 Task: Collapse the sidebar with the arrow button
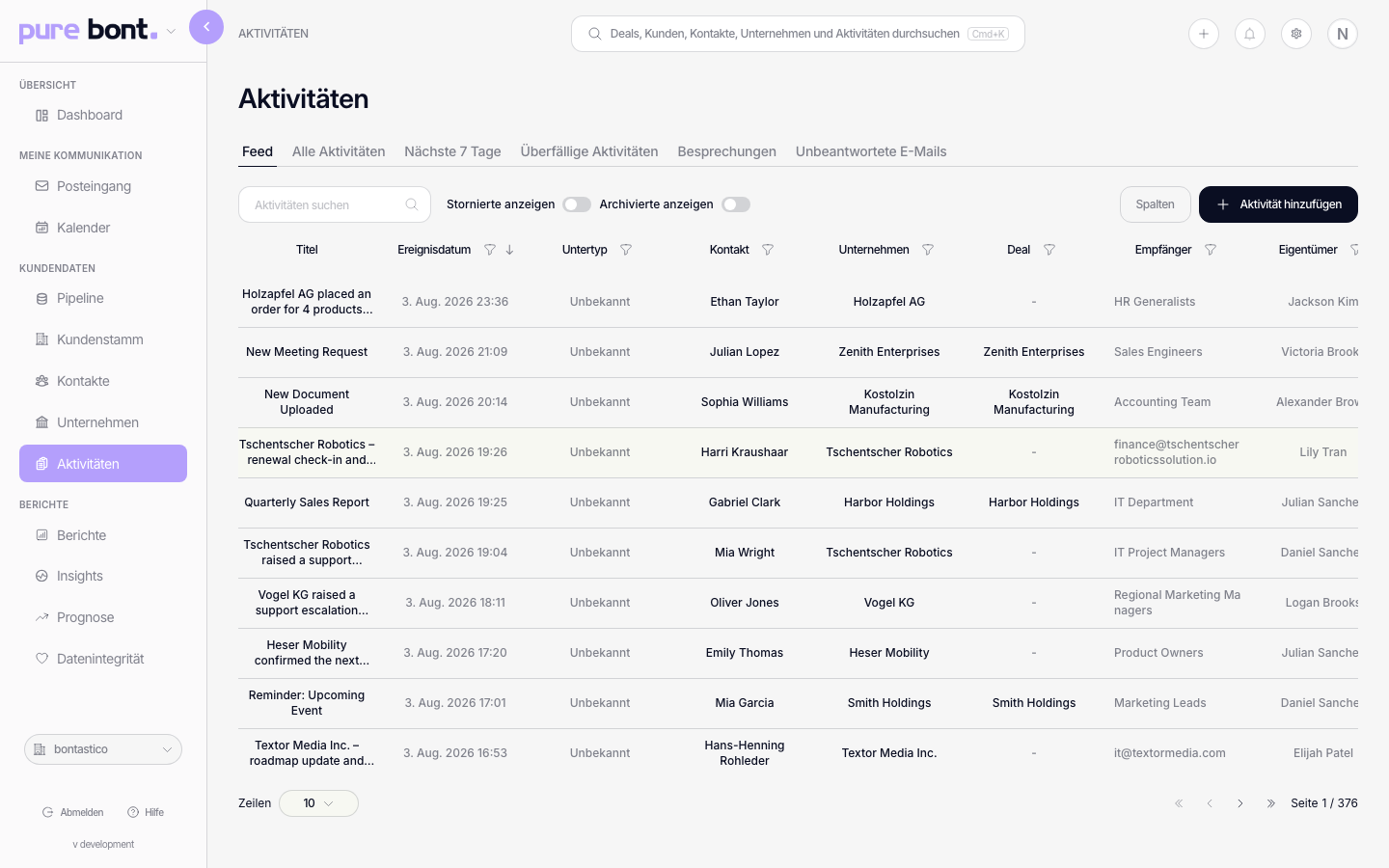tap(206, 27)
